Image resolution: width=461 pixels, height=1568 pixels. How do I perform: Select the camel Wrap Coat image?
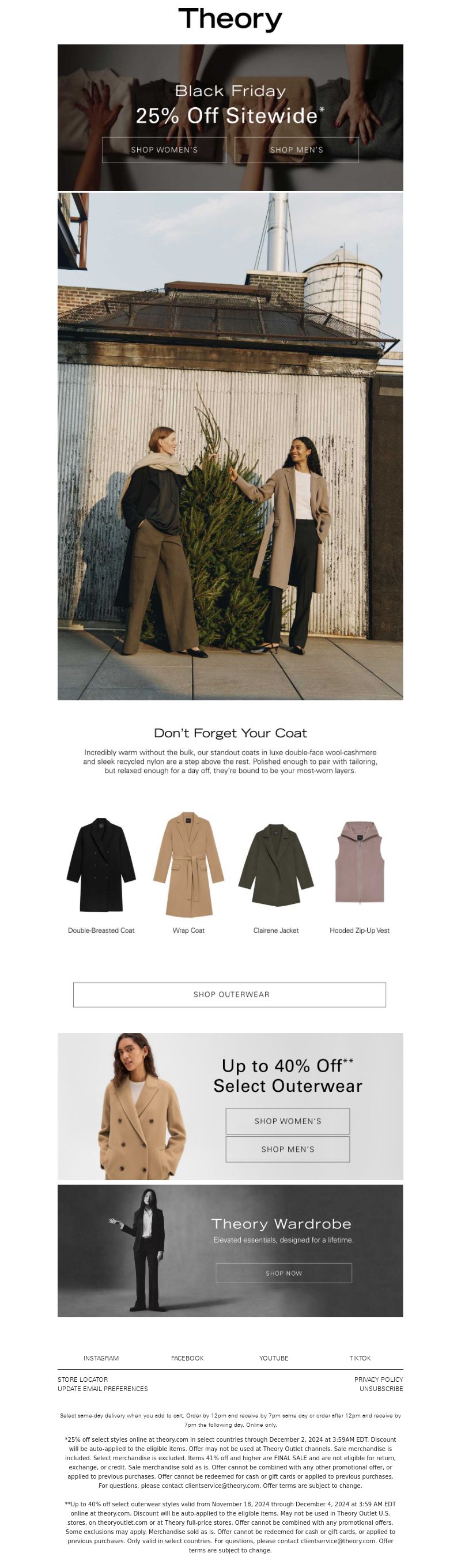188,864
